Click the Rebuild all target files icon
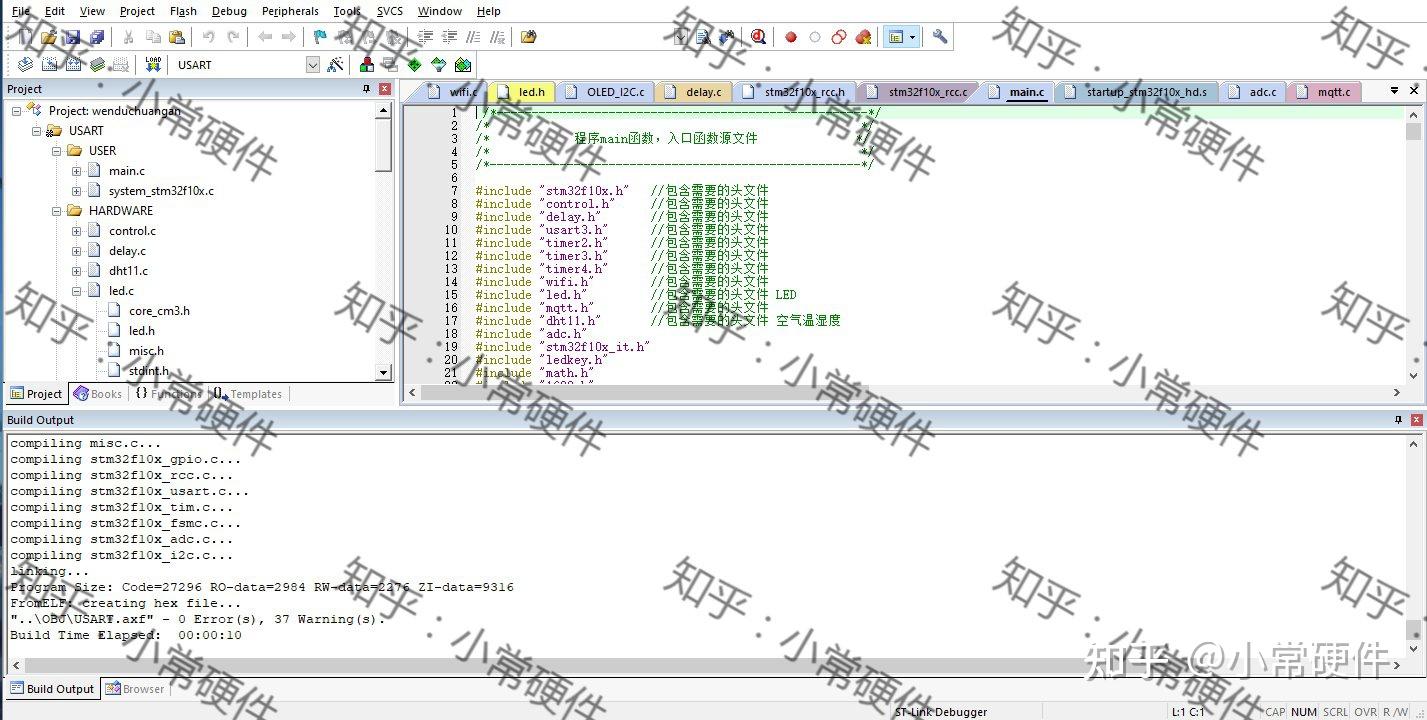 pos(73,65)
